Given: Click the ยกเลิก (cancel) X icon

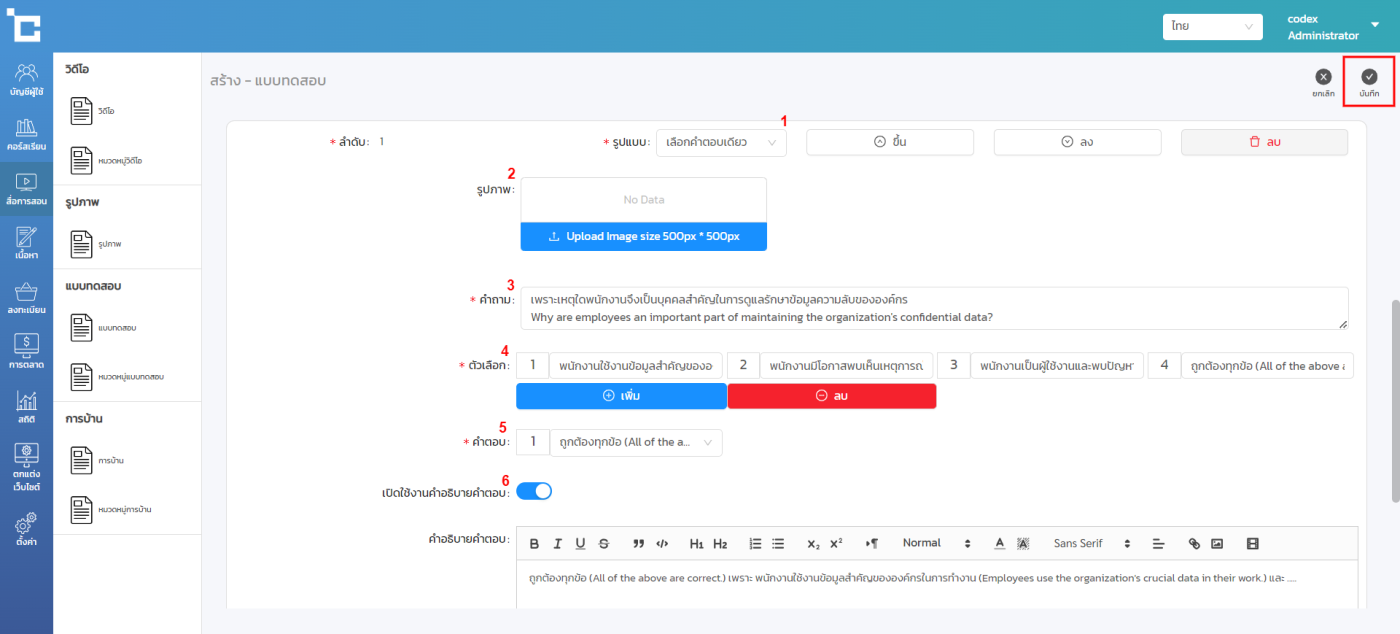Looking at the screenshot, I should 1323,77.
